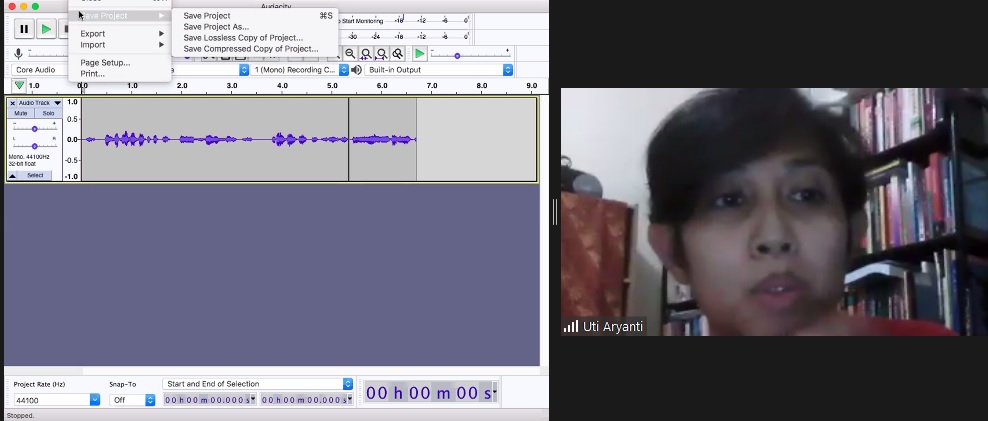Click the Pause transport button

click(24, 29)
